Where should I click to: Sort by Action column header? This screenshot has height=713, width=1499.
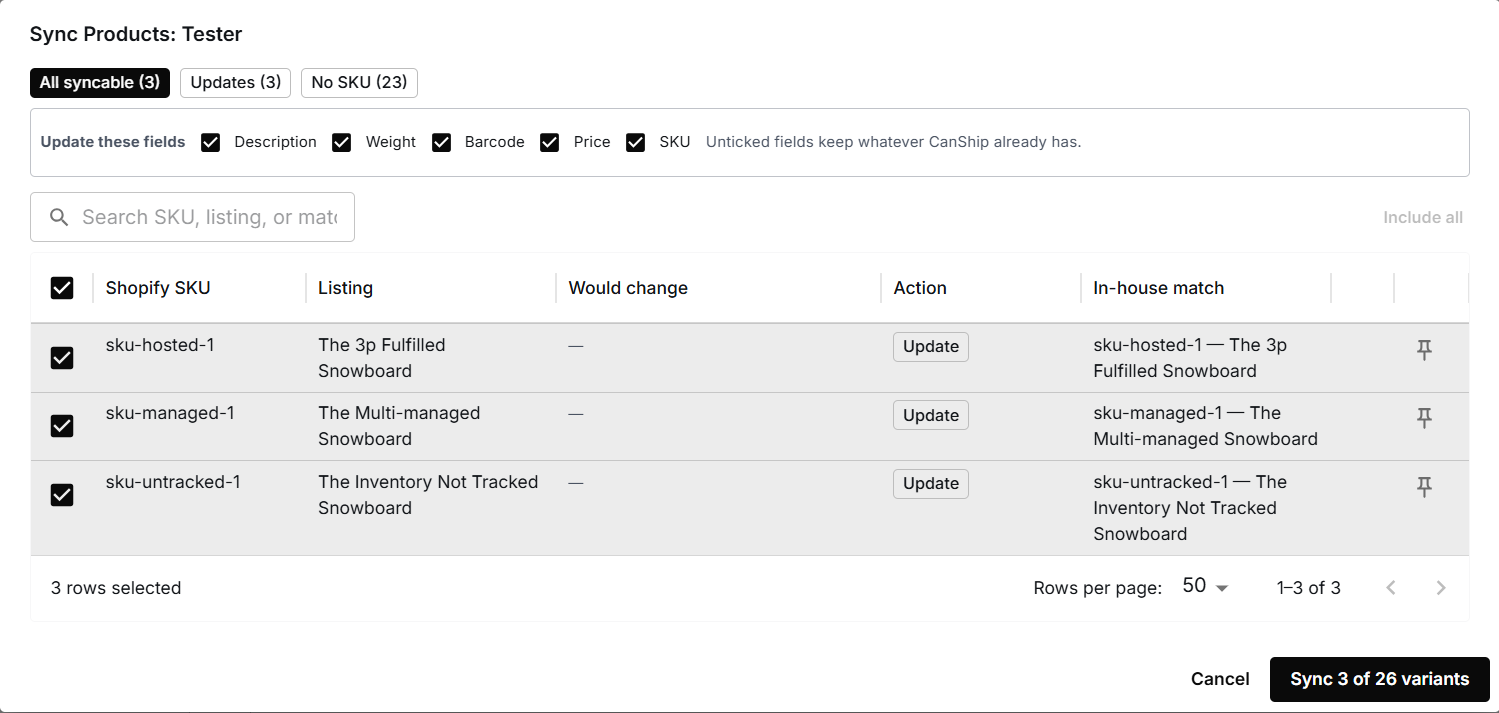tap(919, 288)
